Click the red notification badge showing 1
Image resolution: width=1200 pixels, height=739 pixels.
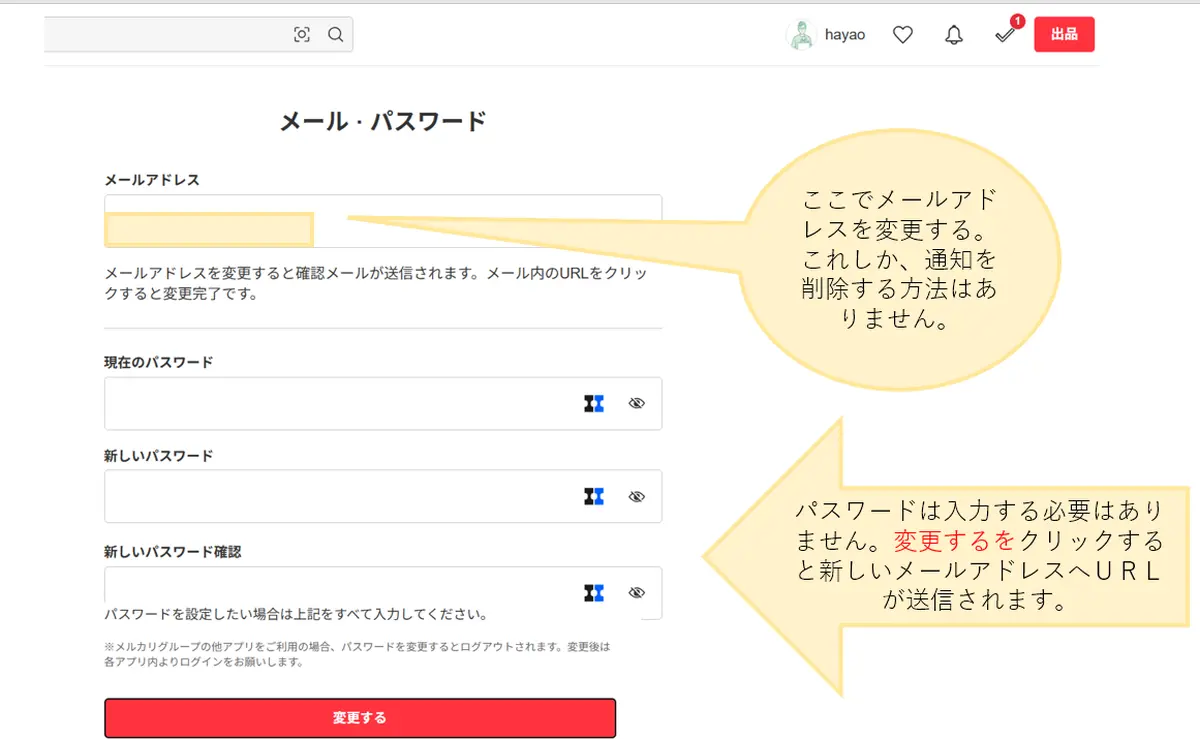[1017, 20]
